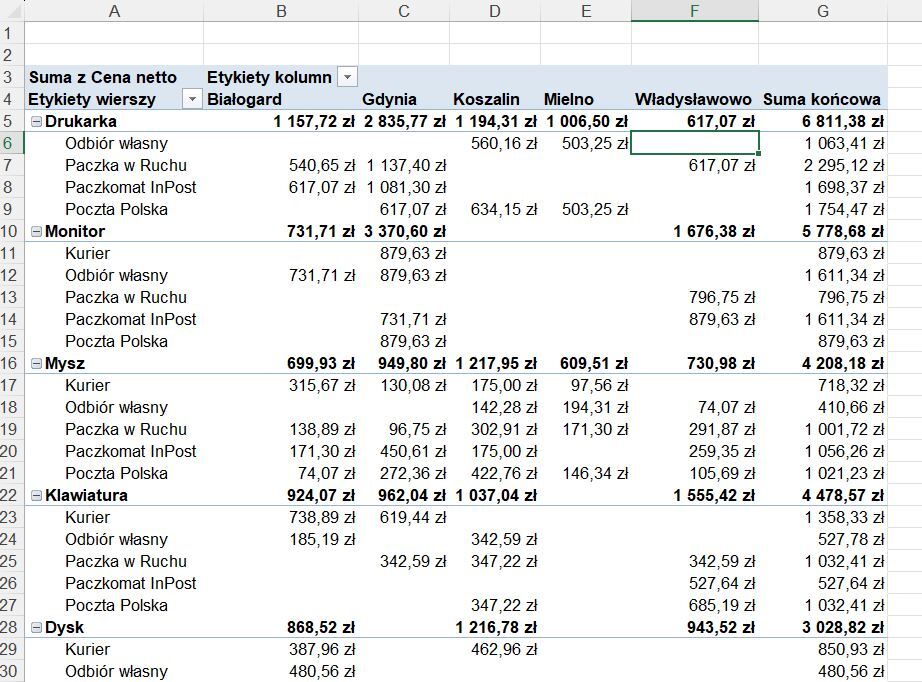This screenshot has height=682, width=922.
Task: Open the Etykiety kolumn filter dropdown
Action: [347, 78]
